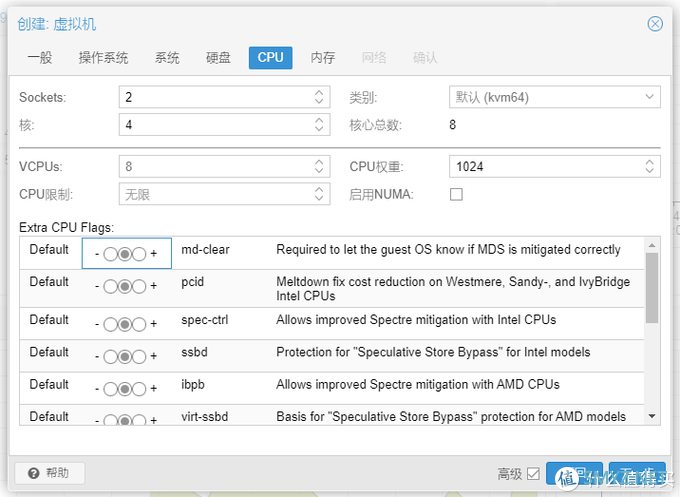Turn on the spec-ctrl flag
Screen dimensions: 680x497
click(x=139, y=324)
